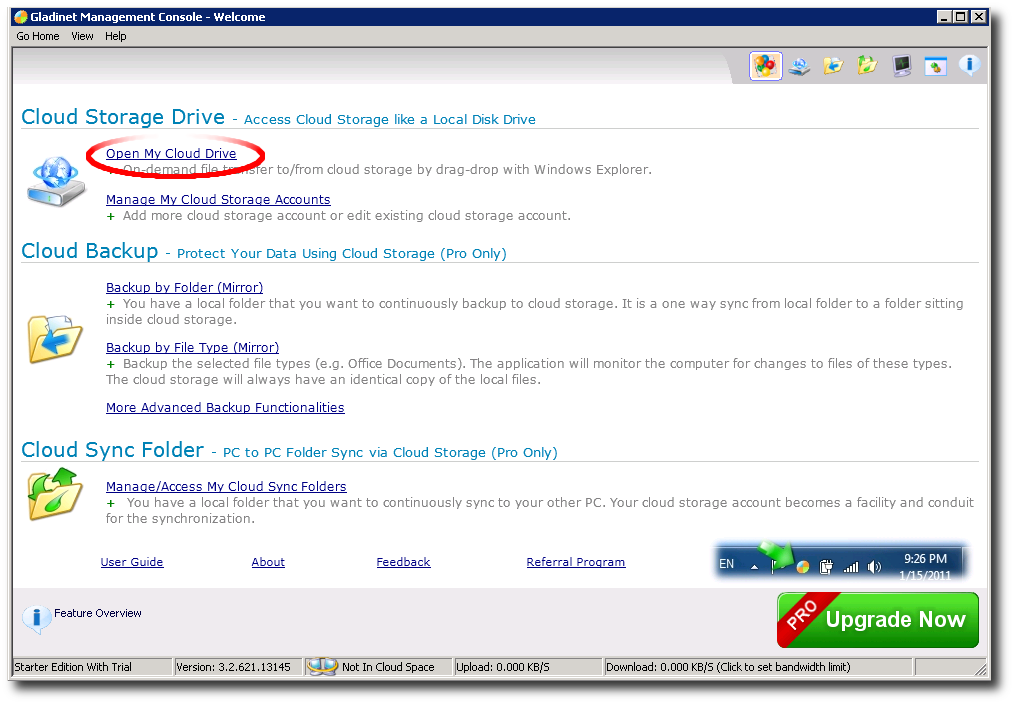Open Manage/Access My Cloud Sync Folders
Screen dimensions: 1014x704
[x=226, y=486]
